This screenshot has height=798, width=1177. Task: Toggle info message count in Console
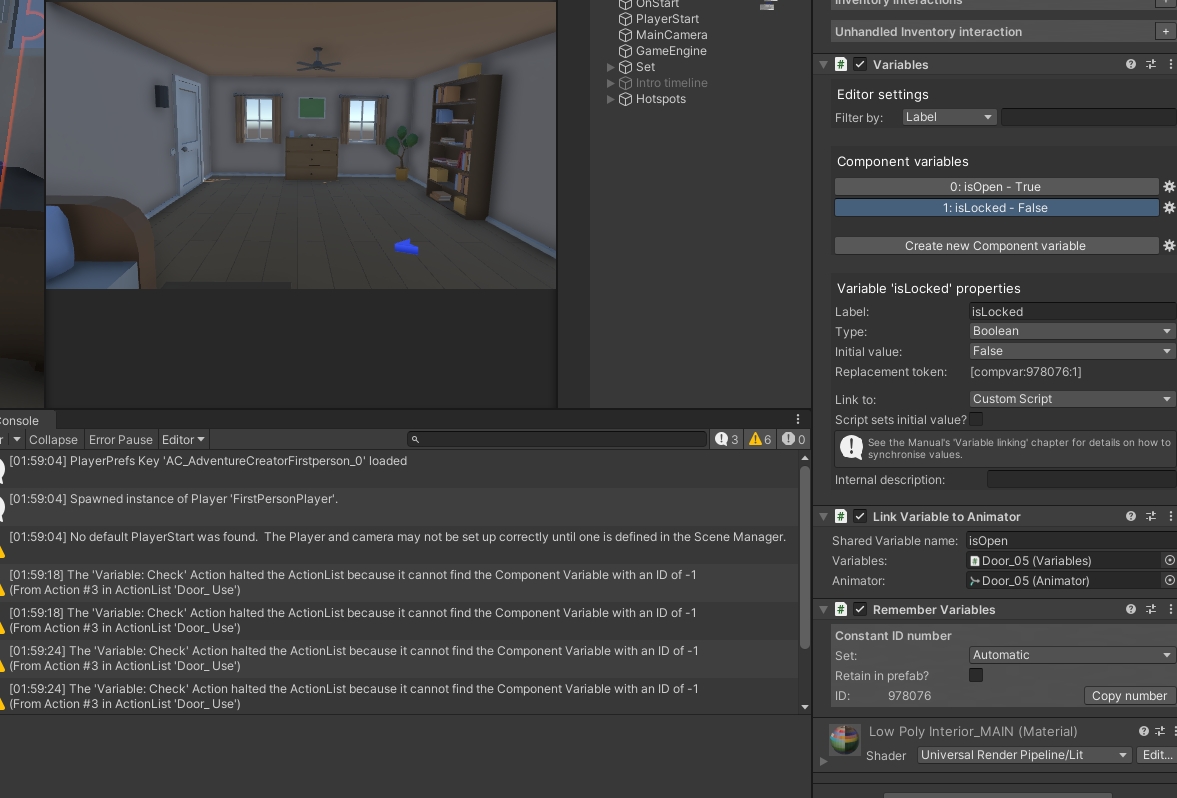point(727,440)
